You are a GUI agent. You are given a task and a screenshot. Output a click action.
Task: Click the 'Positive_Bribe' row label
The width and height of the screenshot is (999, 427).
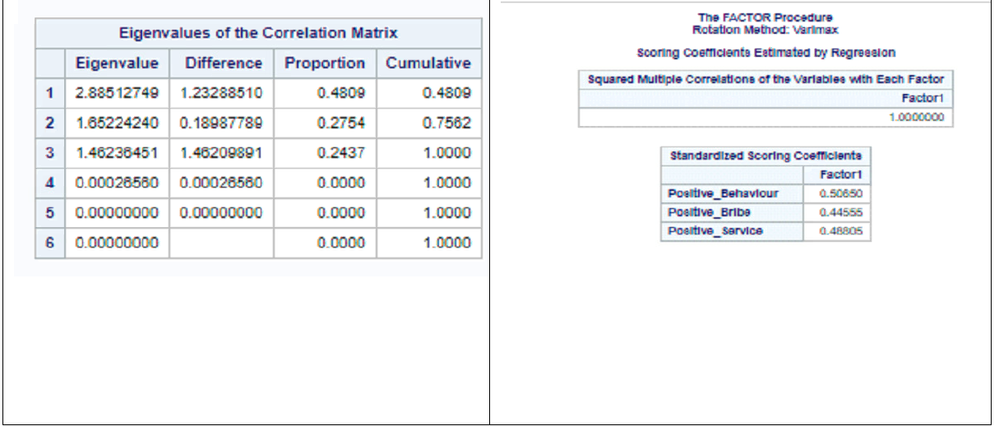pyautogui.click(x=732, y=212)
